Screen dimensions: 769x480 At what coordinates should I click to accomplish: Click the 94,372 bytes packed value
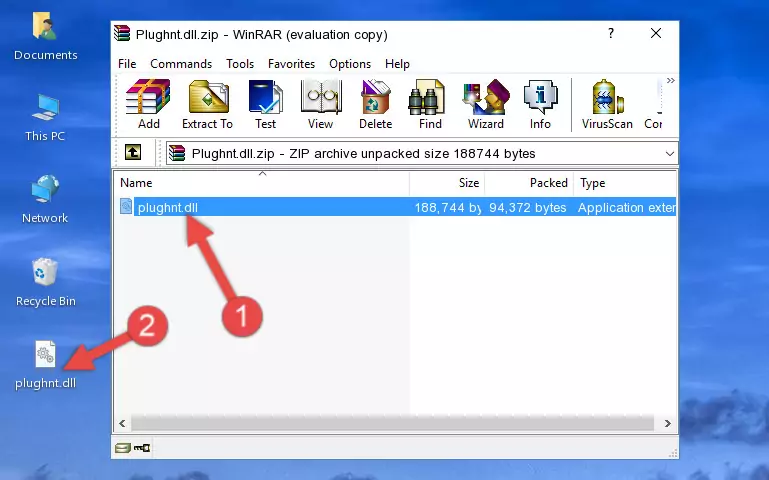[528, 208]
